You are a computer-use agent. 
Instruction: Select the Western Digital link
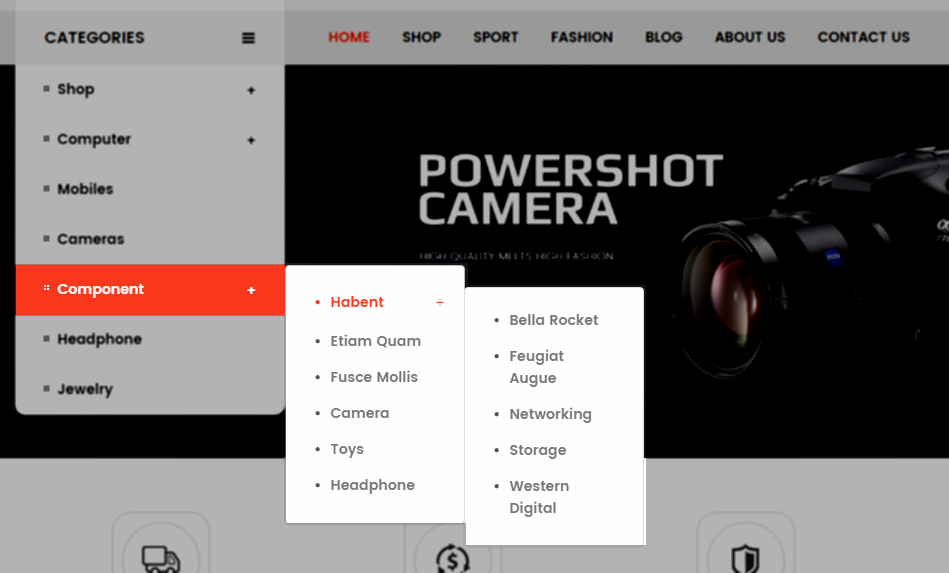coord(539,497)
